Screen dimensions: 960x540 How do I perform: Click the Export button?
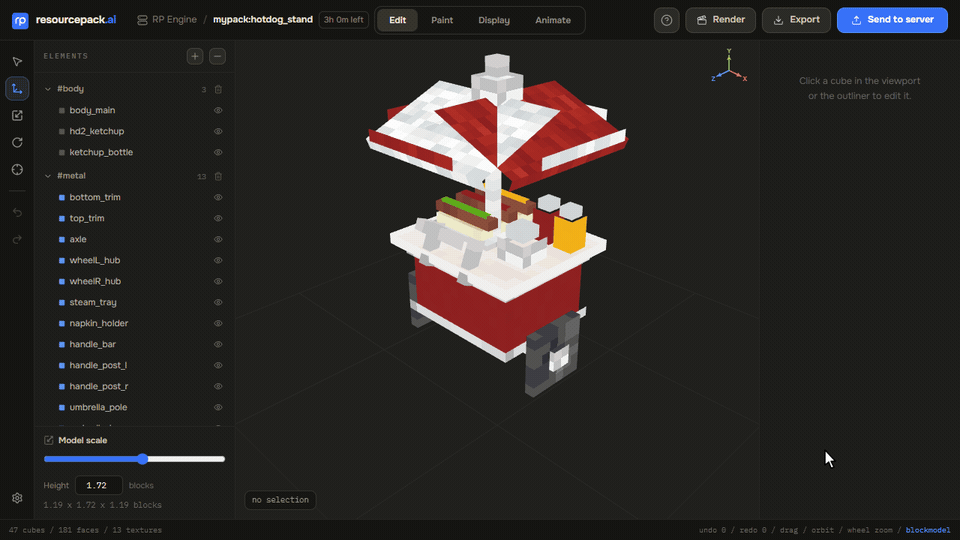[x=797, y=20]
